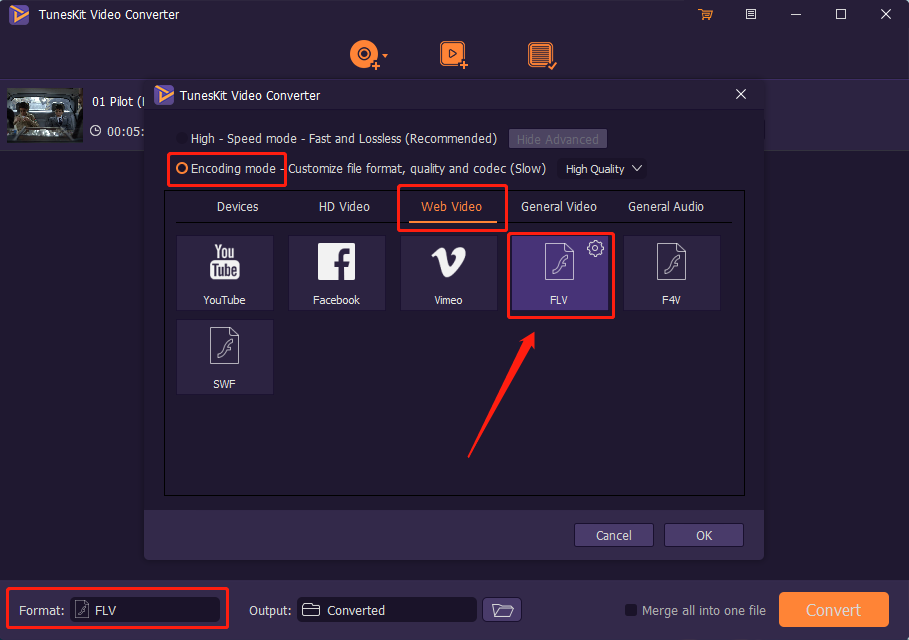Confirm format with the OK button
The height and width of the screenshot is (640, 909).
click(704, 535)
